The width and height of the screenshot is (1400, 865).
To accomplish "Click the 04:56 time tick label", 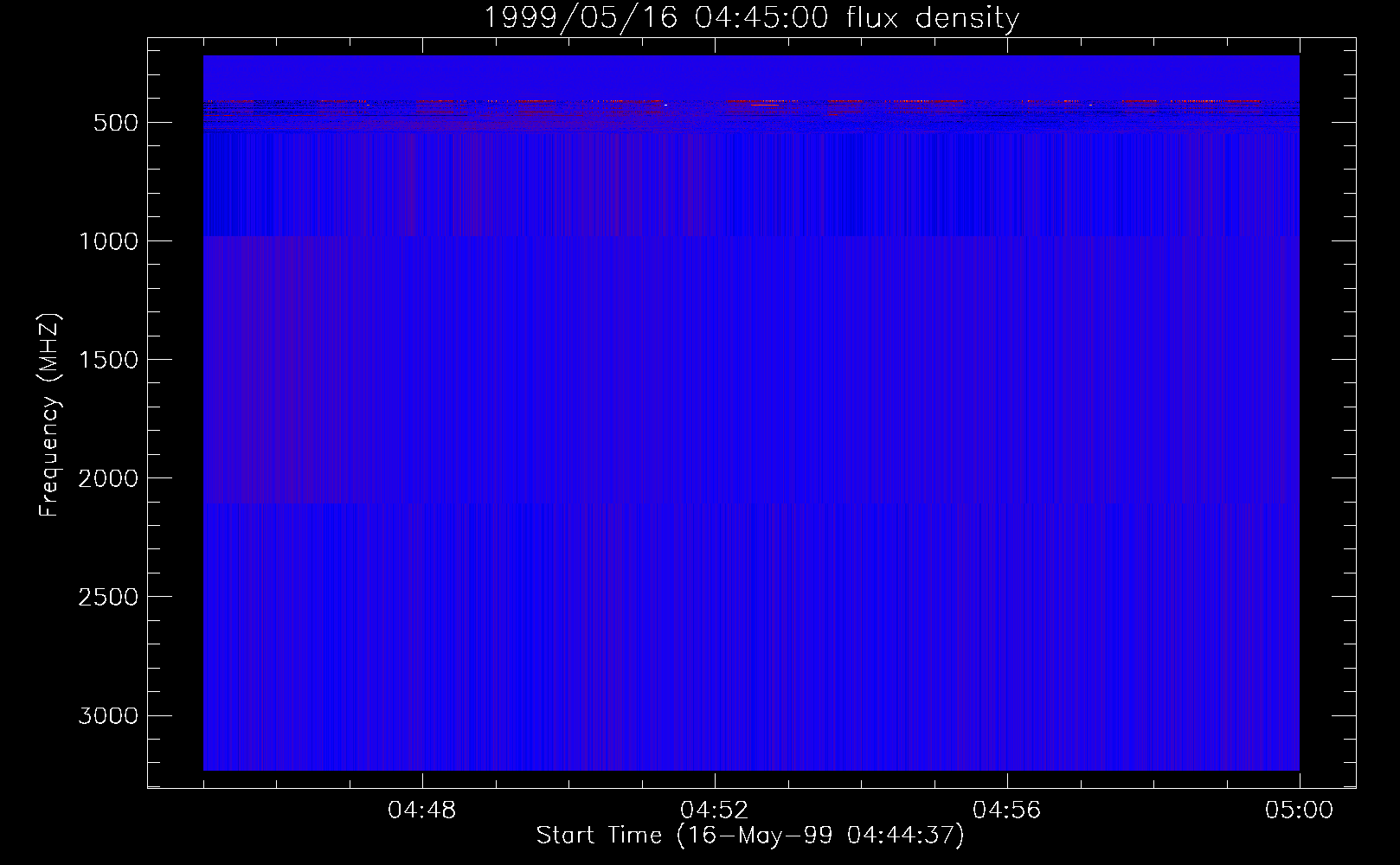I will pyautogui.click(x=1007, y=811).
